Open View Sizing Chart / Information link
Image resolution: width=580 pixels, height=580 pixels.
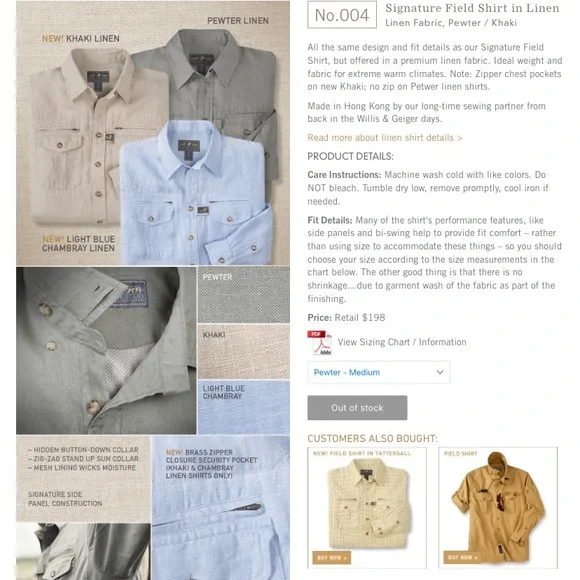[402, 342]
